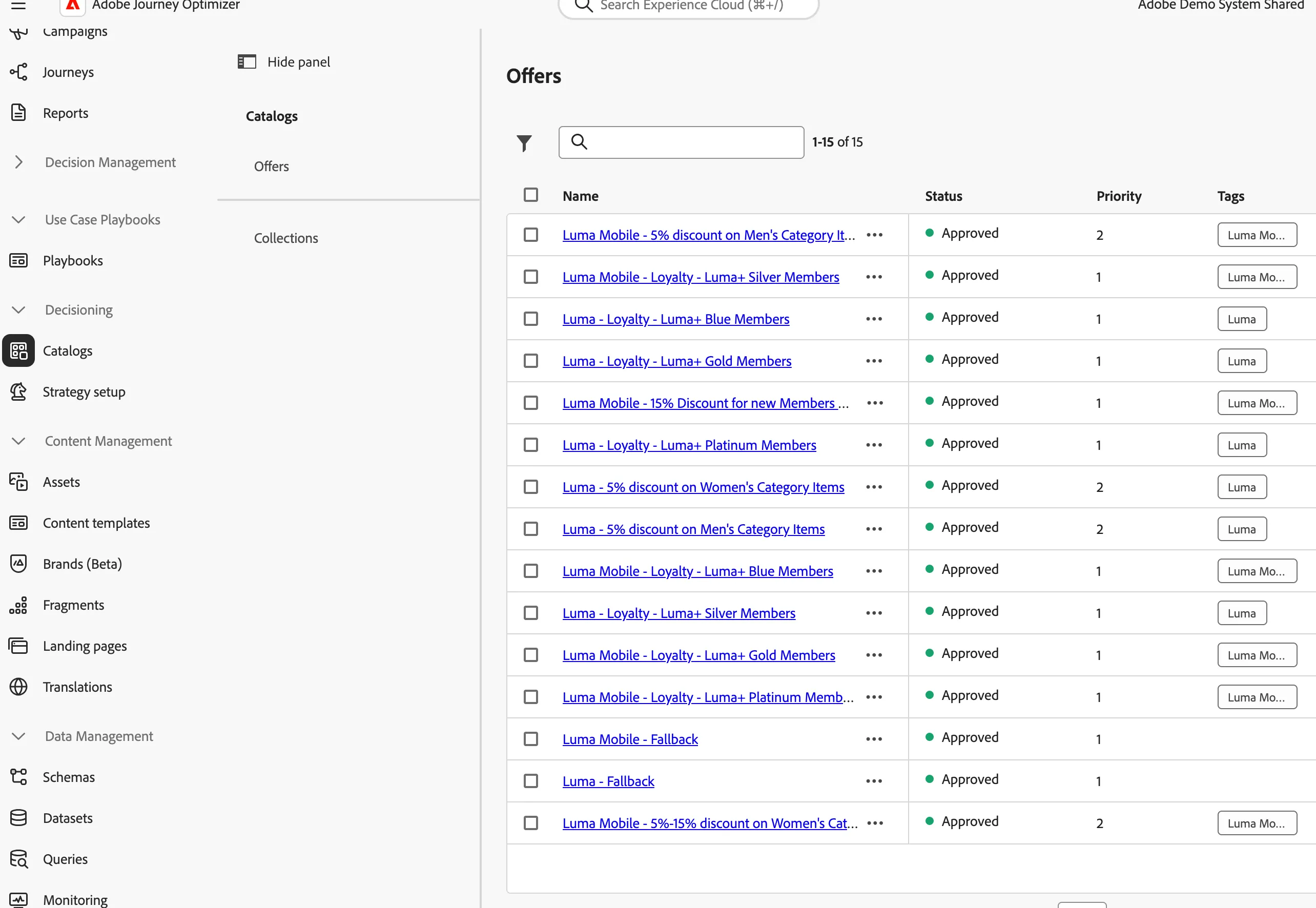
Task: Open the Schemas icon
Action: 18,777
